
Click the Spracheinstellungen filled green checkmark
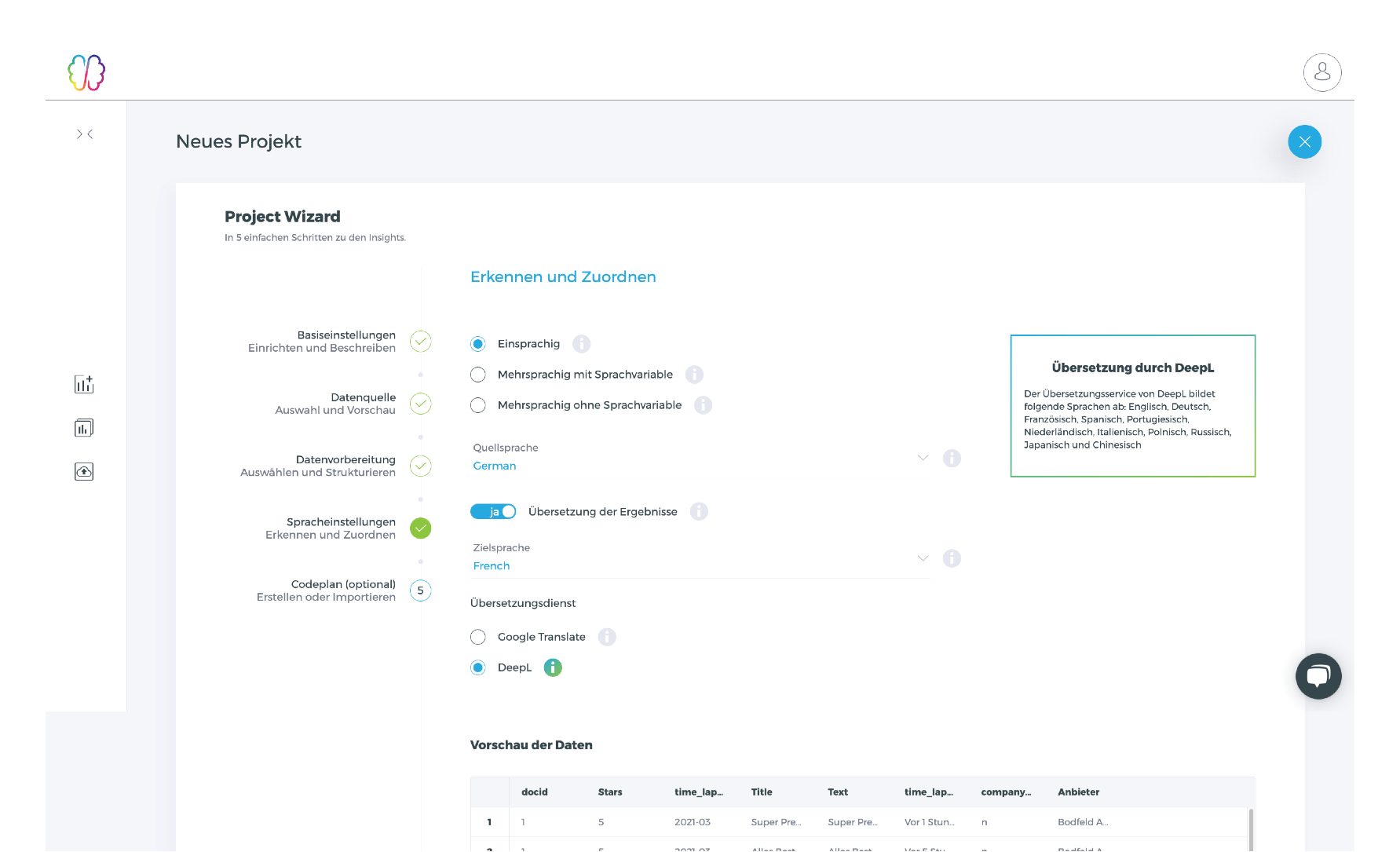point(421,528)
